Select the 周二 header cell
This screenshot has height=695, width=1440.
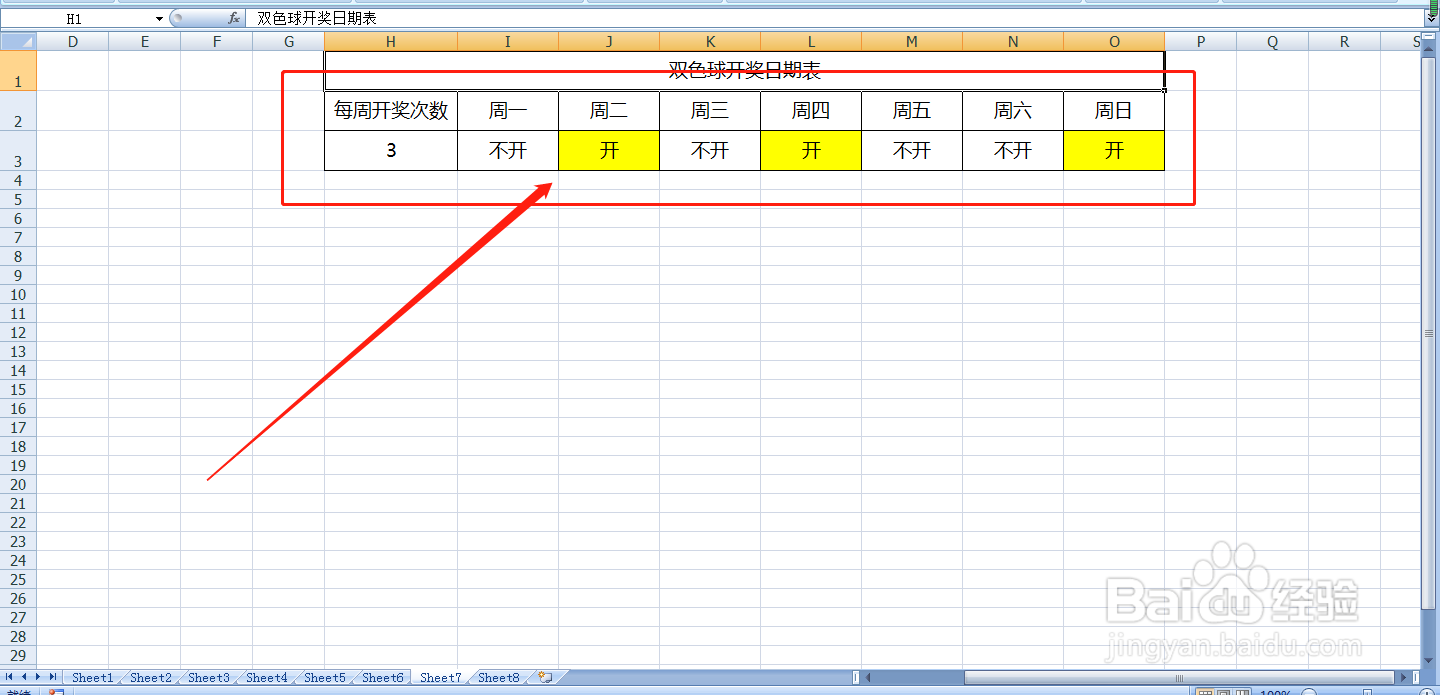(608, 111)
